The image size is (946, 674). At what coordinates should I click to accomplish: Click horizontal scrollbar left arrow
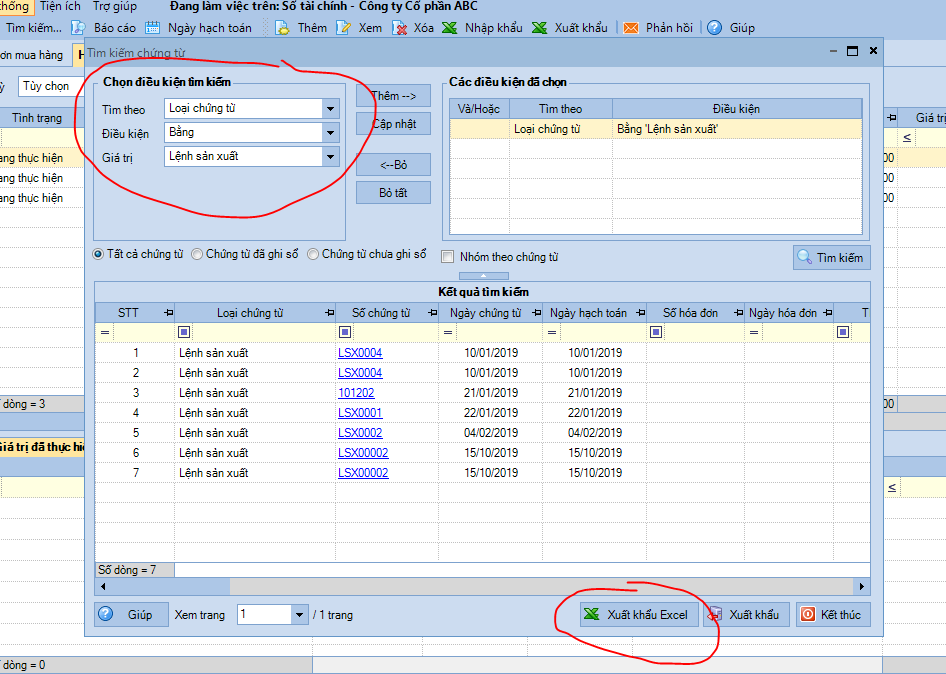pyautogui.click(x=103, y=587)
